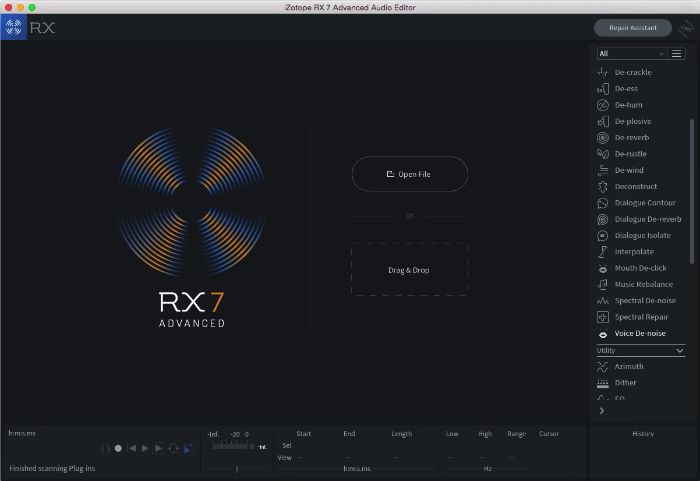Viewport: 700px width, 481px height.
Task: Click the Sel start time field
Action: [304, 445]
